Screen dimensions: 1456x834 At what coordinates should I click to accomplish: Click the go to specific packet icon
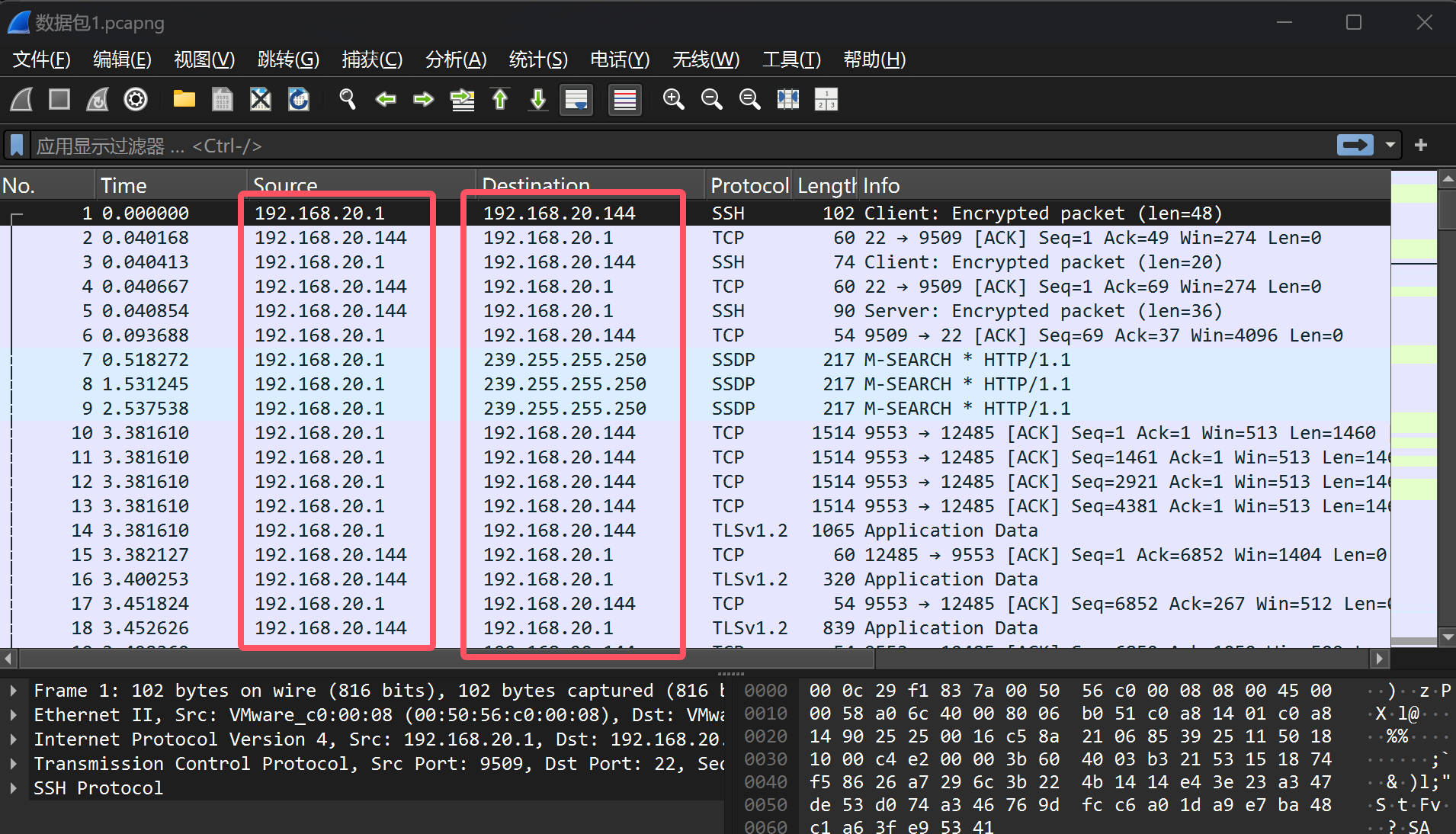tap(462, 100)
